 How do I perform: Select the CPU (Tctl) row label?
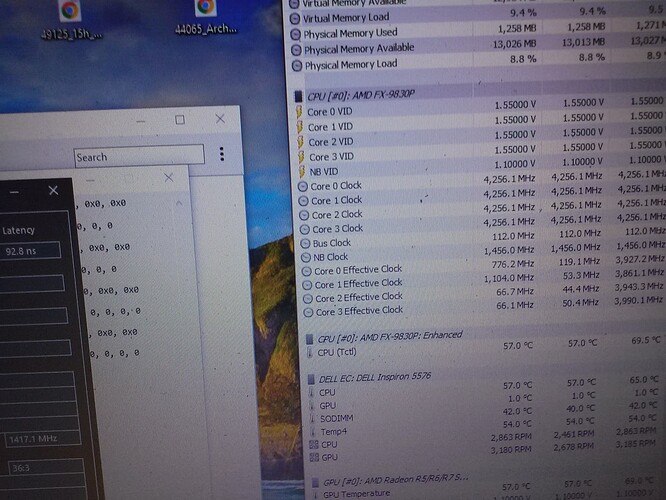[x=337, y=352]
